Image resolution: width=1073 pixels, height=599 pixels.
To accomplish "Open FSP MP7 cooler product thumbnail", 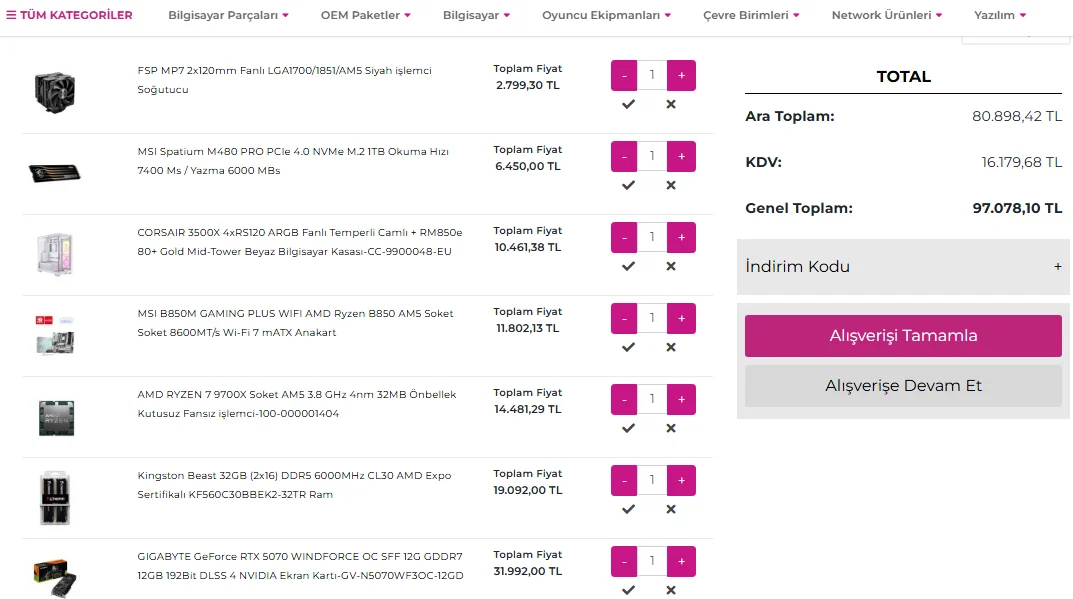I will tap(55, 92).
